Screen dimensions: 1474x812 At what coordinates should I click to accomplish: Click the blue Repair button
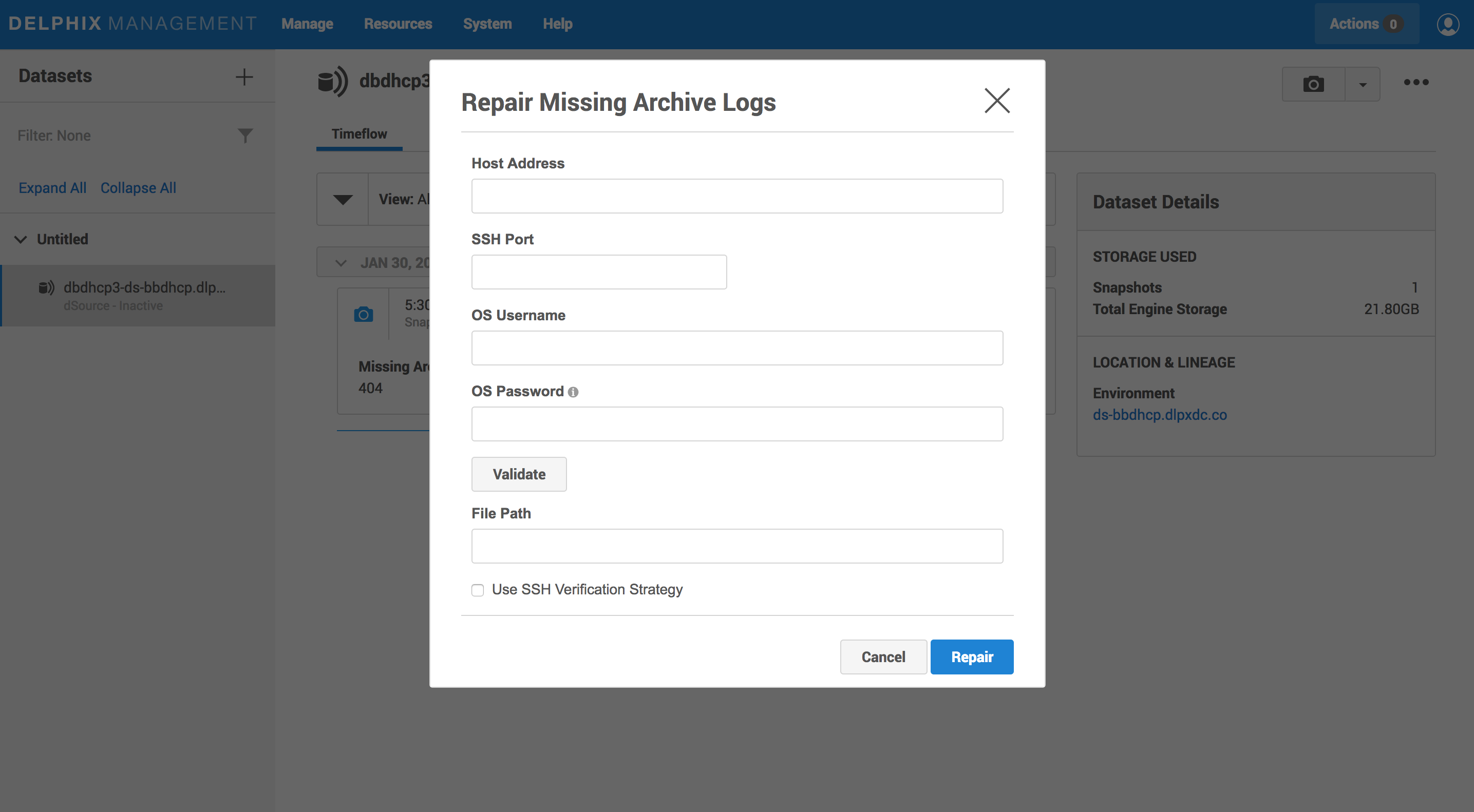(x=972, y=657)
